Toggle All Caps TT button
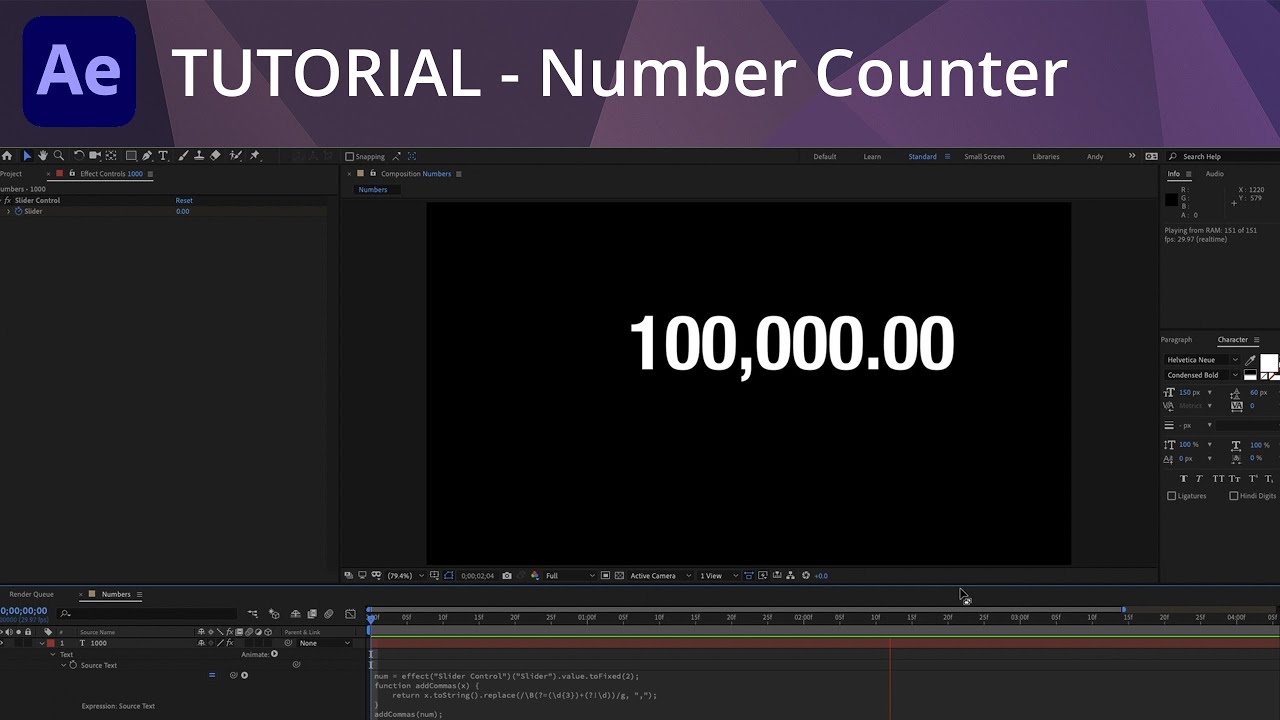1280x720 pixels. point(1218,479)
